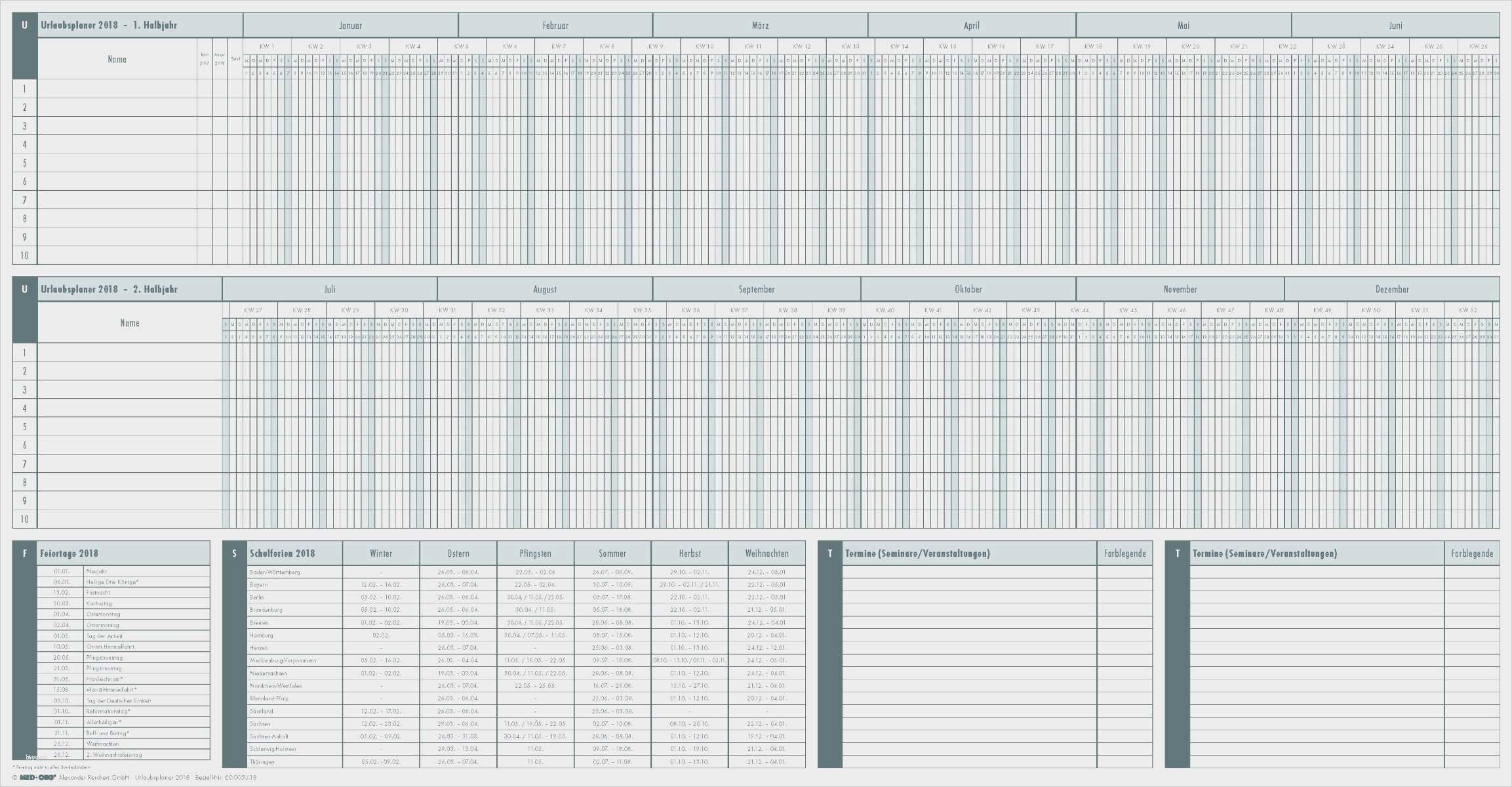This screenshot has width=1512, height=787.
Task: Select the Januar month header
Action: pos(350,26)
